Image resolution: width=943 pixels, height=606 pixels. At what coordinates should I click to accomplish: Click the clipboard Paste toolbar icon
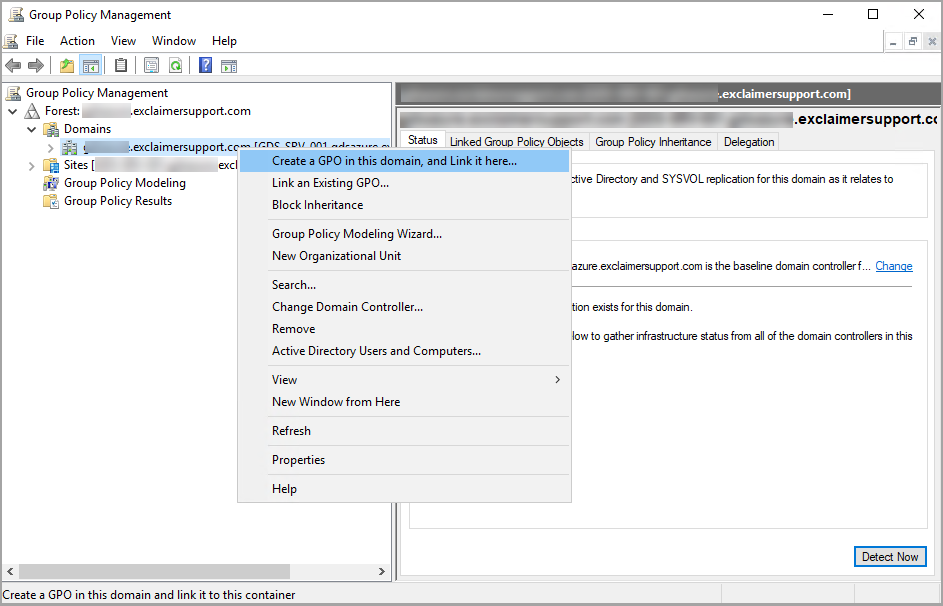point(121,66)
